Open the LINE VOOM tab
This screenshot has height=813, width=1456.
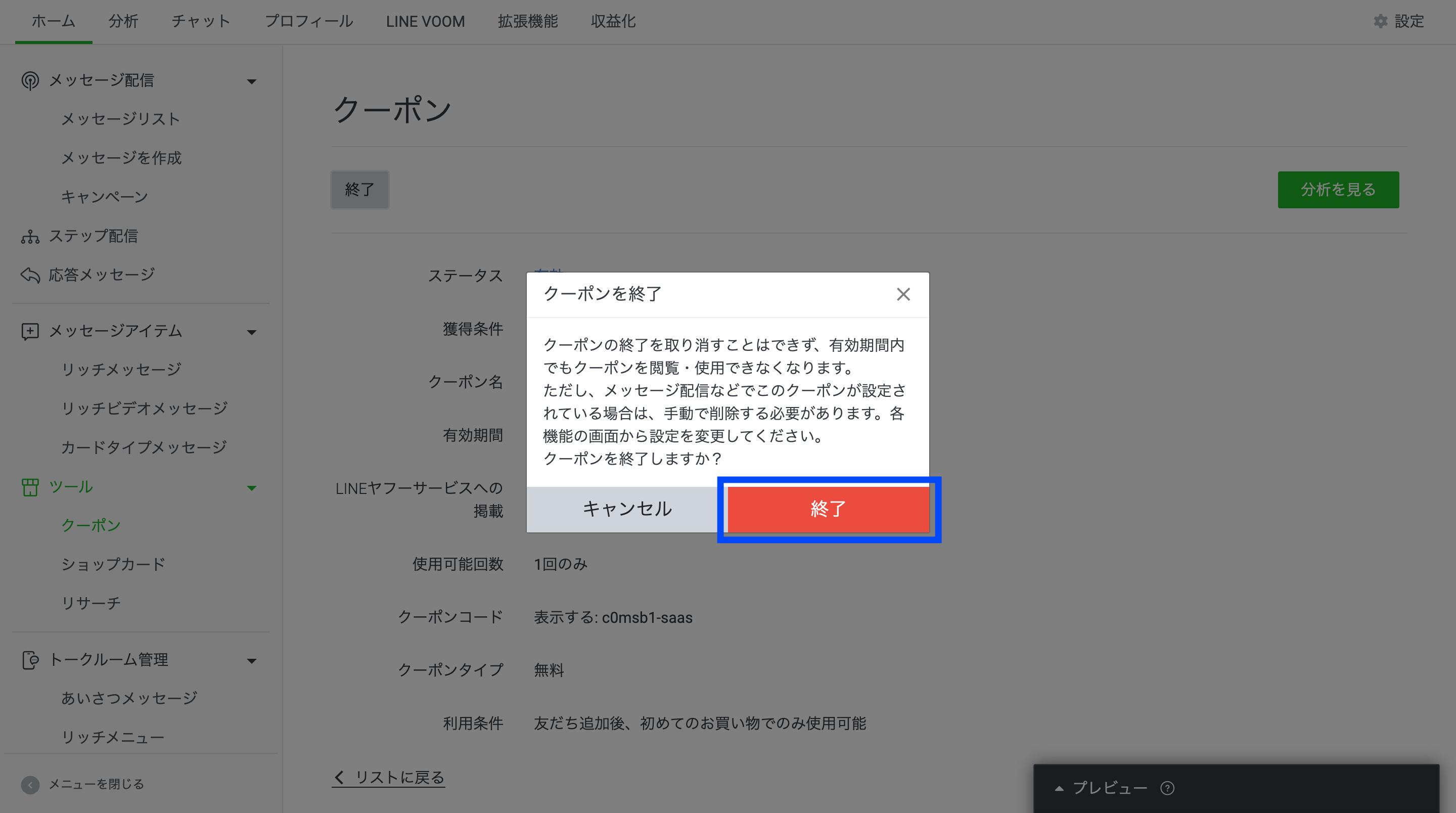pos(425,21)
